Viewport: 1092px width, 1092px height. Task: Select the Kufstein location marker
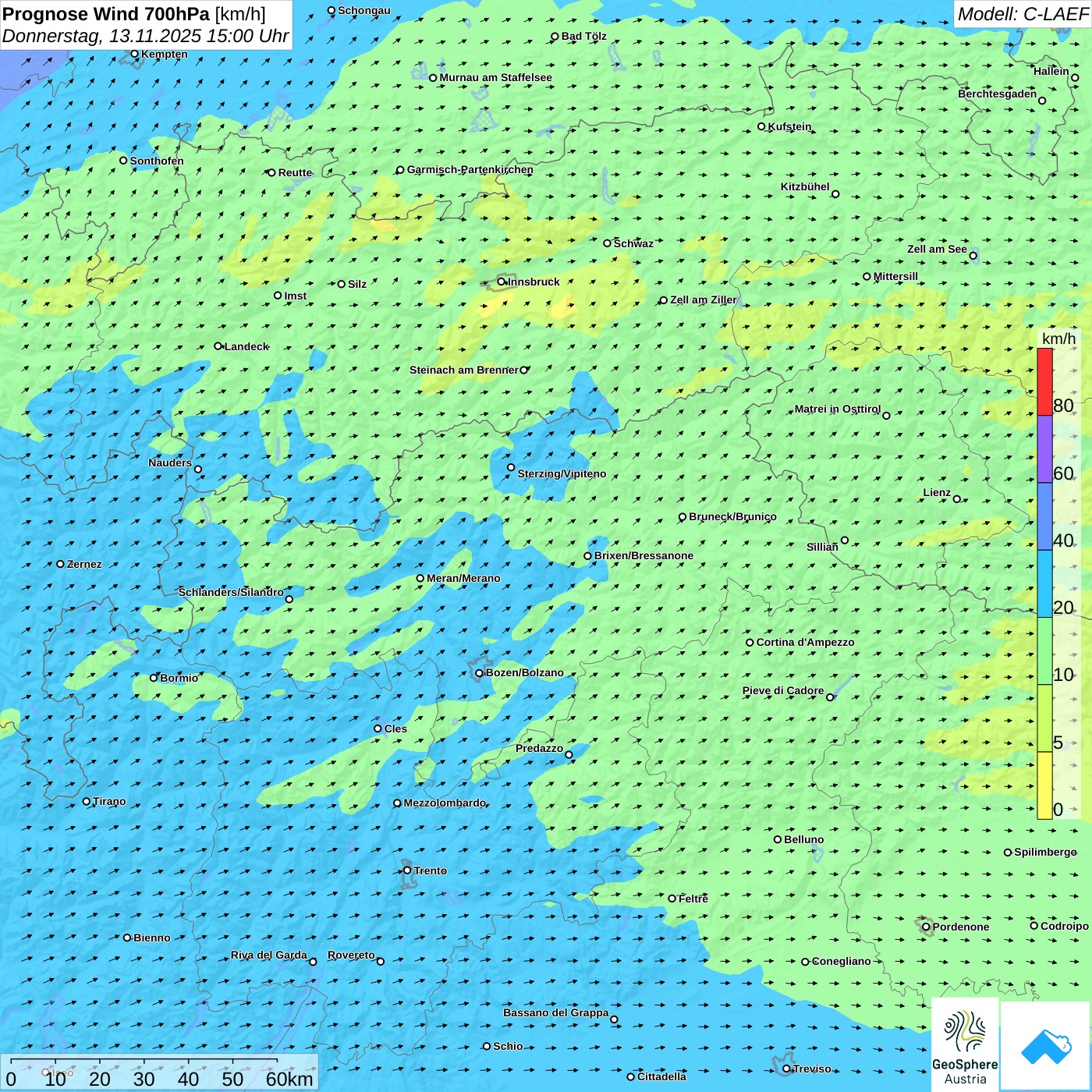[762, 126]
